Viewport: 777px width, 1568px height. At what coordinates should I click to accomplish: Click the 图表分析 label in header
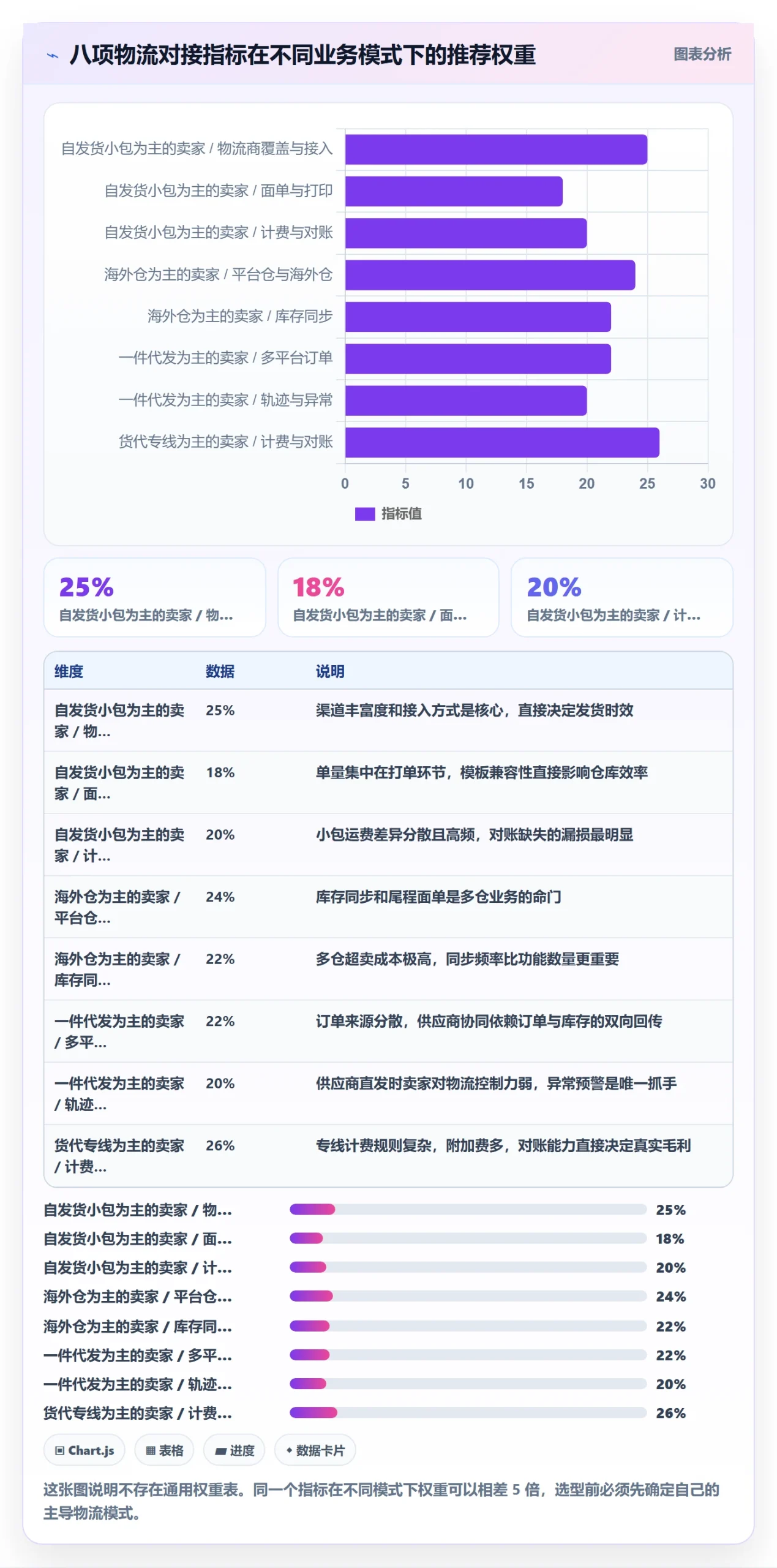pyautogui.click(x=702, y=55)
